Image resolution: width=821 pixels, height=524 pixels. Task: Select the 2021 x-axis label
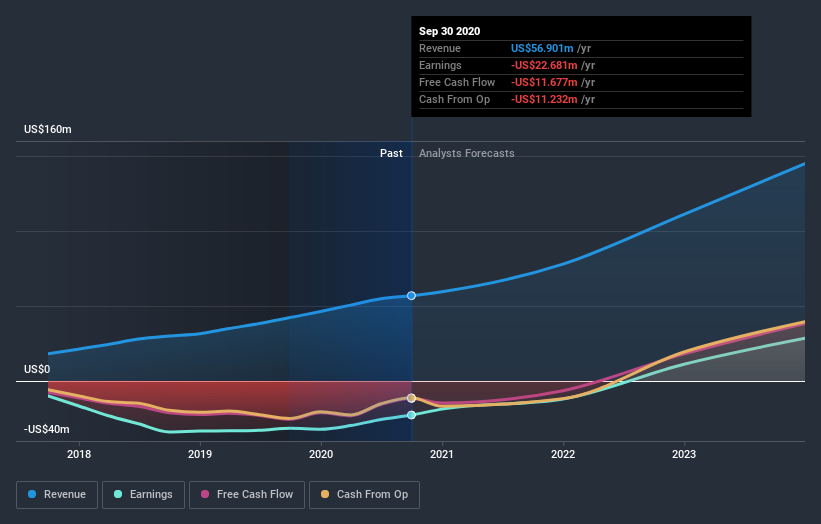click(442, 454)
